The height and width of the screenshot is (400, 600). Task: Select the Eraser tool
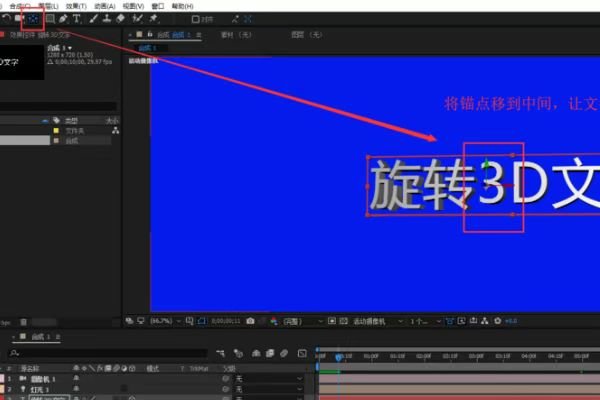(x=121, y=18)
